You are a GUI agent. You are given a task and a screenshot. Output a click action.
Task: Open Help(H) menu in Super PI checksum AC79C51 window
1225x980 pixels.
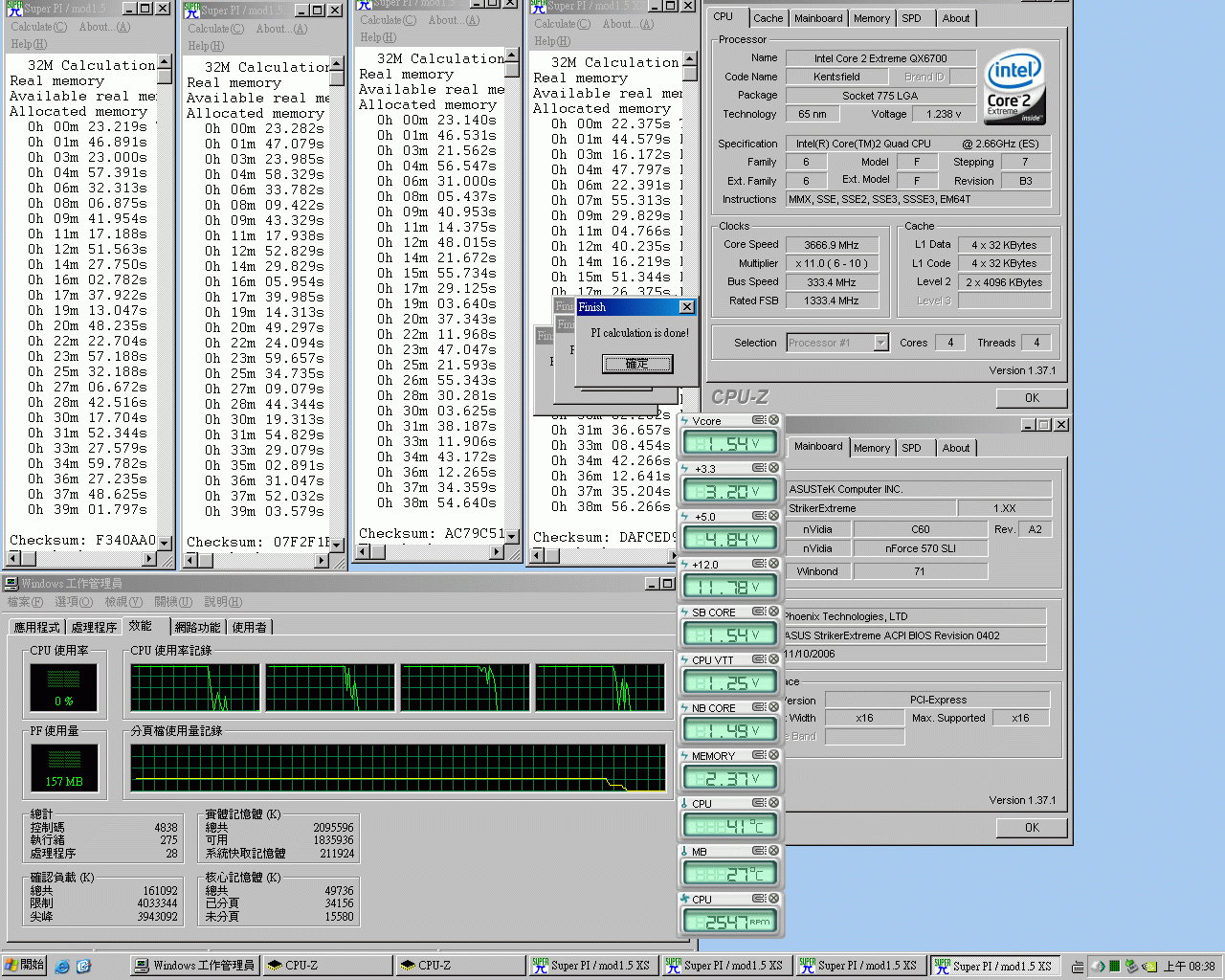[x=377, y=37]
